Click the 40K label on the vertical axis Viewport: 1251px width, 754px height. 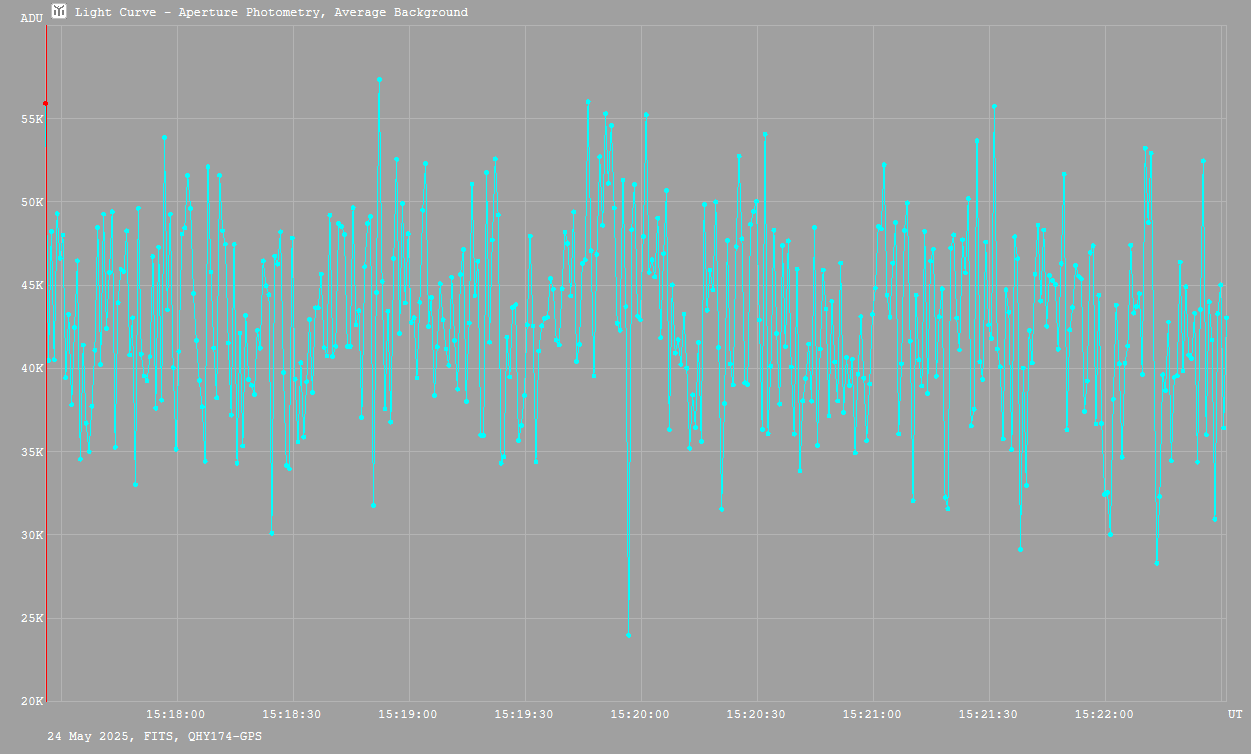(32, 368)
